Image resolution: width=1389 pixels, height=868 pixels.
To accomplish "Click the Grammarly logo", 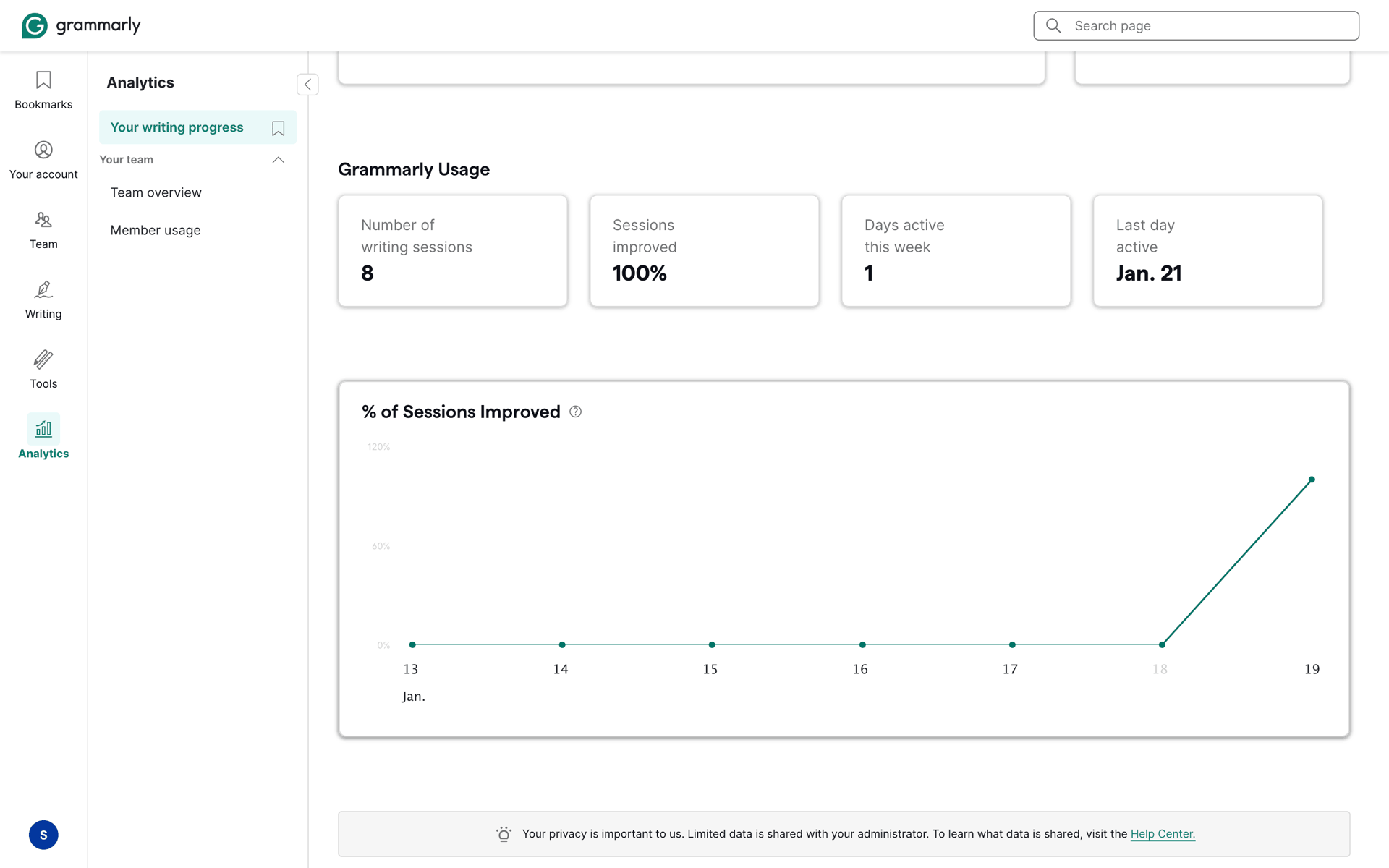I will 81,25.
